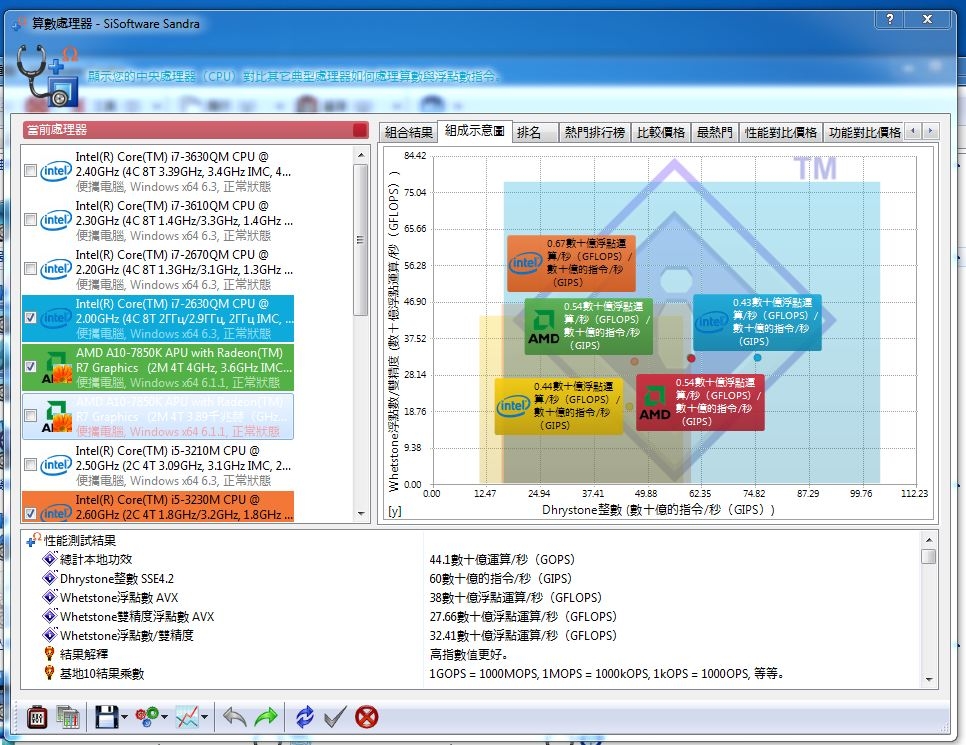
Task: Click red AMD 0.54 label on chart
Action: tap(700, 402)
